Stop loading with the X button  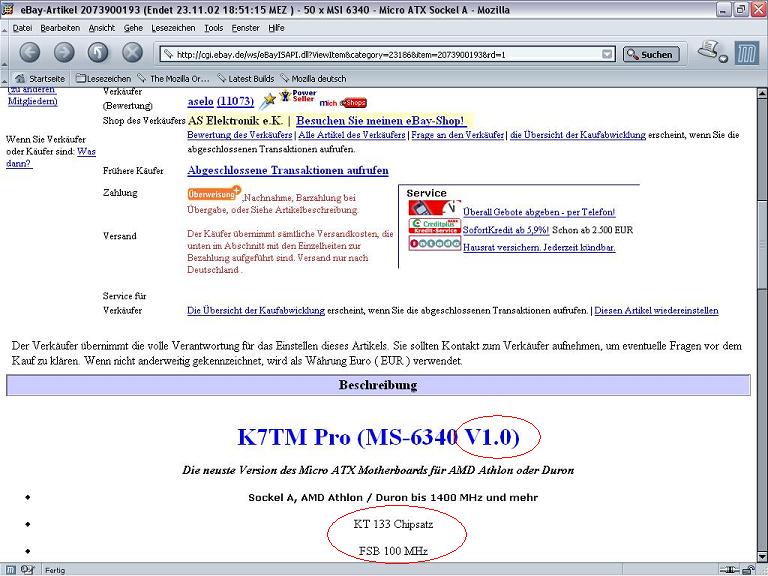point(132,52)
